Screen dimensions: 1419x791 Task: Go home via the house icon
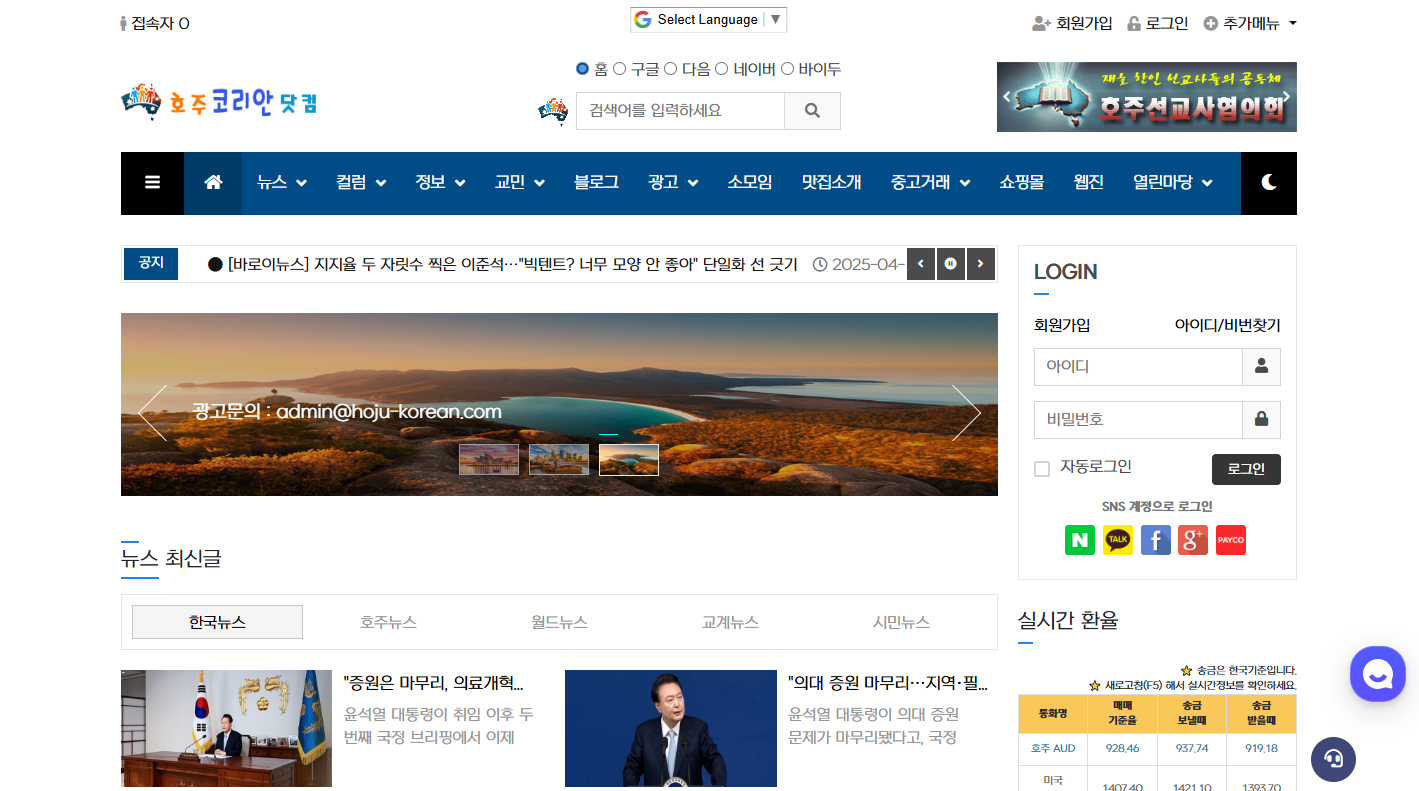coord(213,184)
